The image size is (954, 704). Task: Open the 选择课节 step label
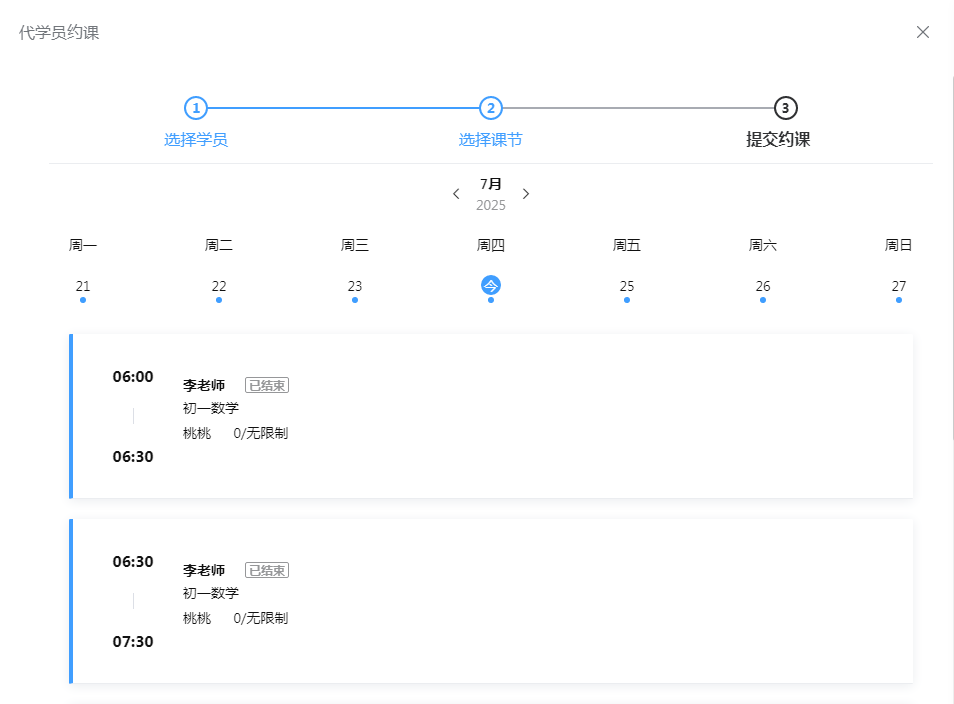click(x=490, y=140)
